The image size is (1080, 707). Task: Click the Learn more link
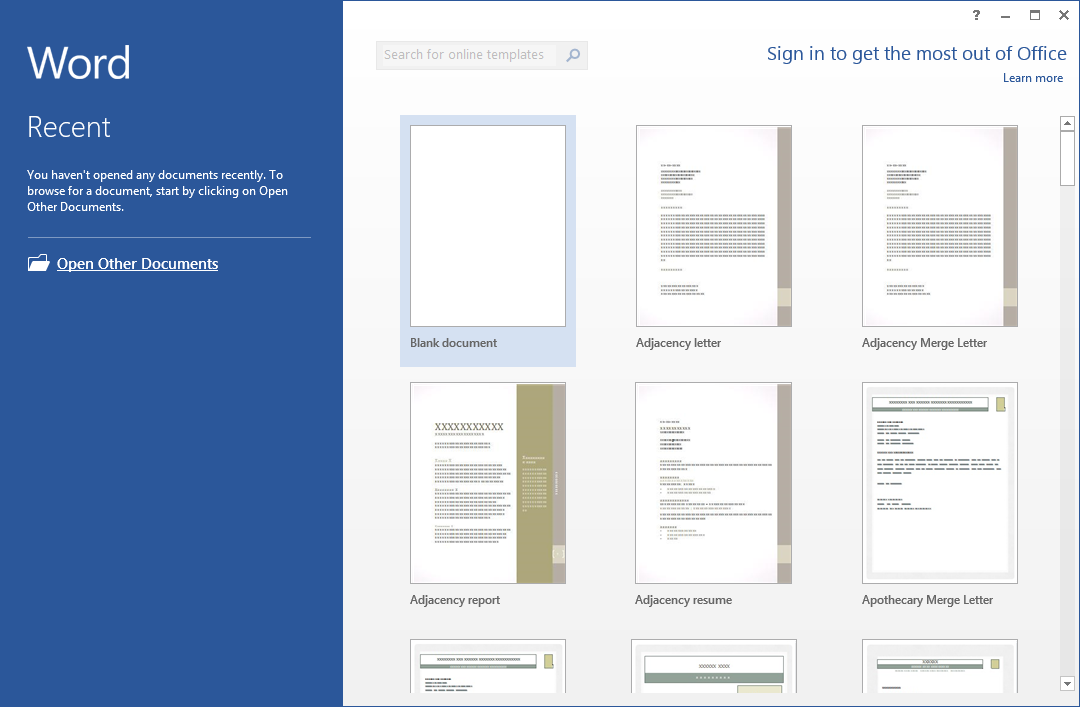click(1032, 77)
